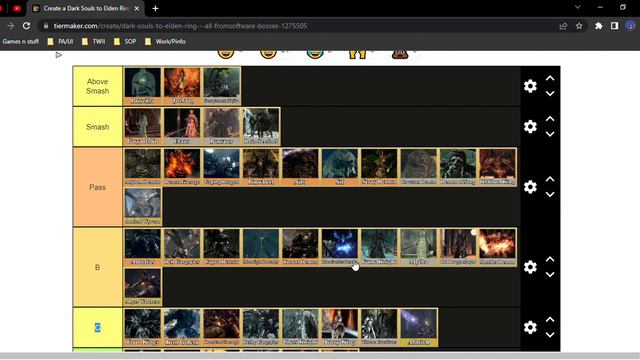Move Smash tier down with arrow
The width and height of the screenshot is (640, 360).
550,134
